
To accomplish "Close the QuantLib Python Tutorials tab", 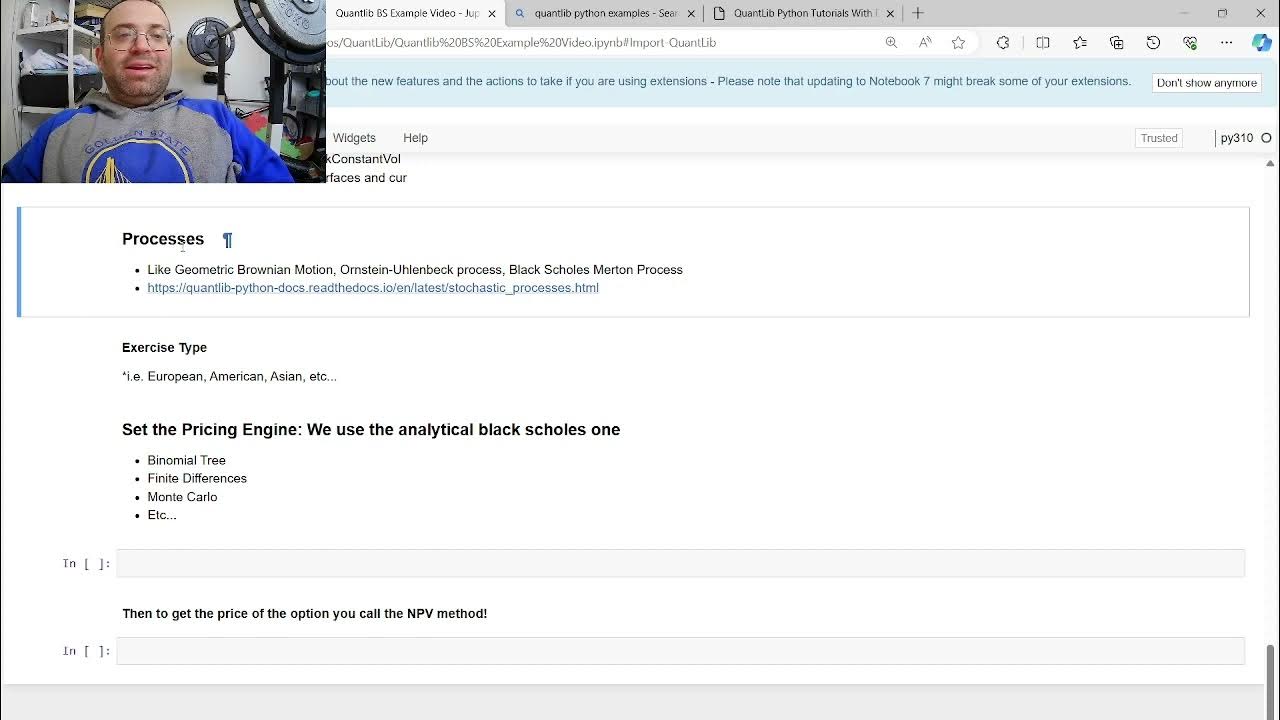I will tap(890, 14).
